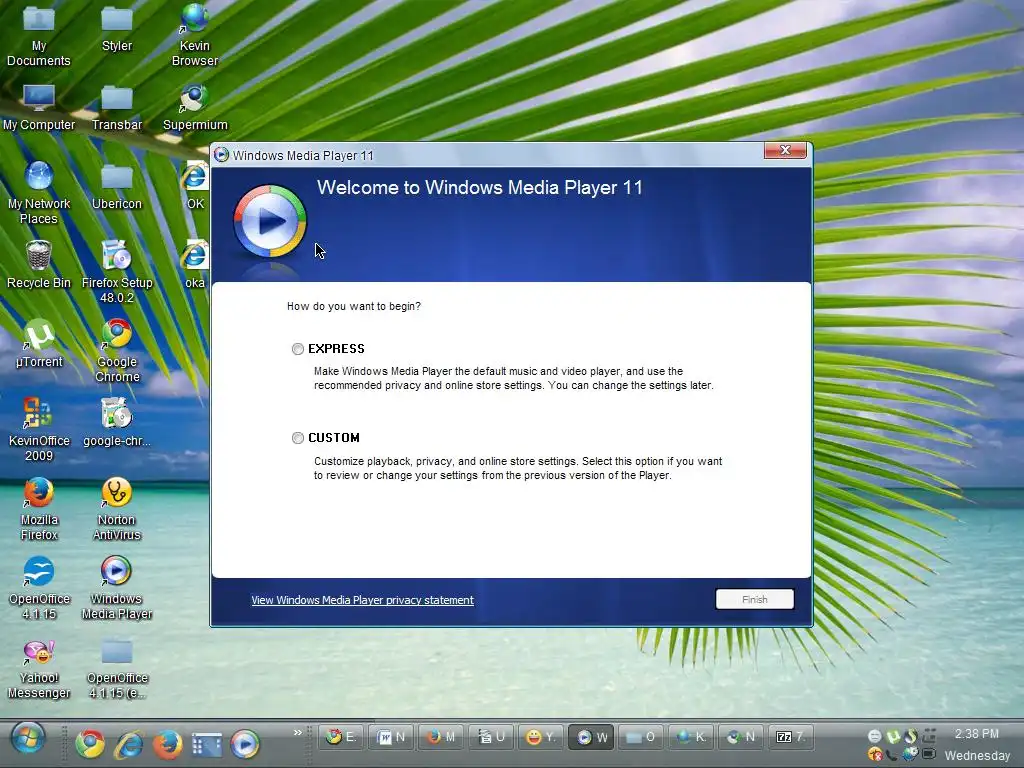Switch to the Supermium 'N' taskbar button
The height and width of the screenshot is (768, 1024).
click(x=741, y=737)
